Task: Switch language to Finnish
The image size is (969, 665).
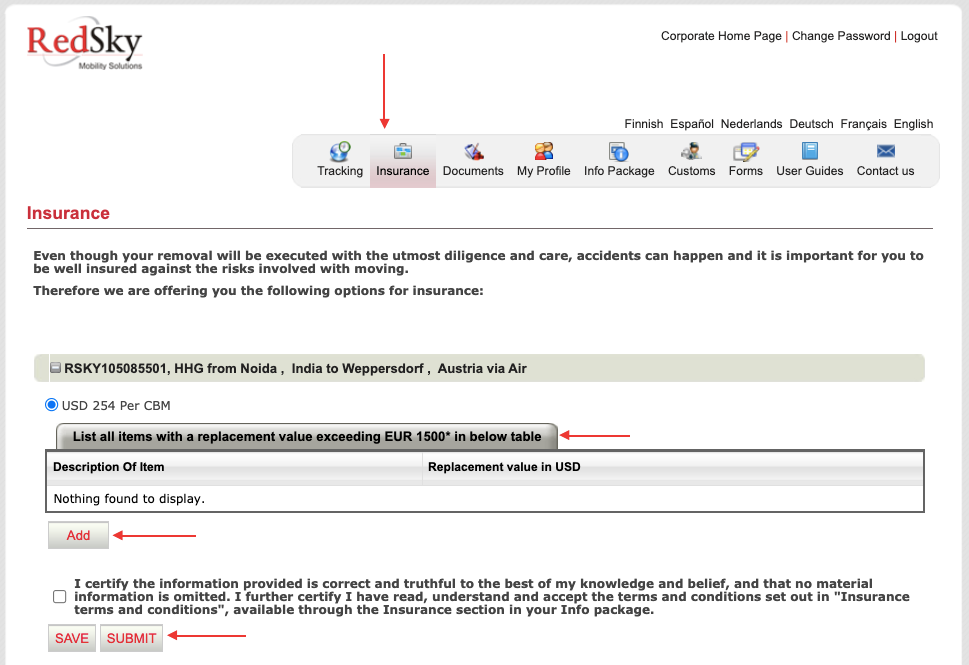Action: click(643, 124)
